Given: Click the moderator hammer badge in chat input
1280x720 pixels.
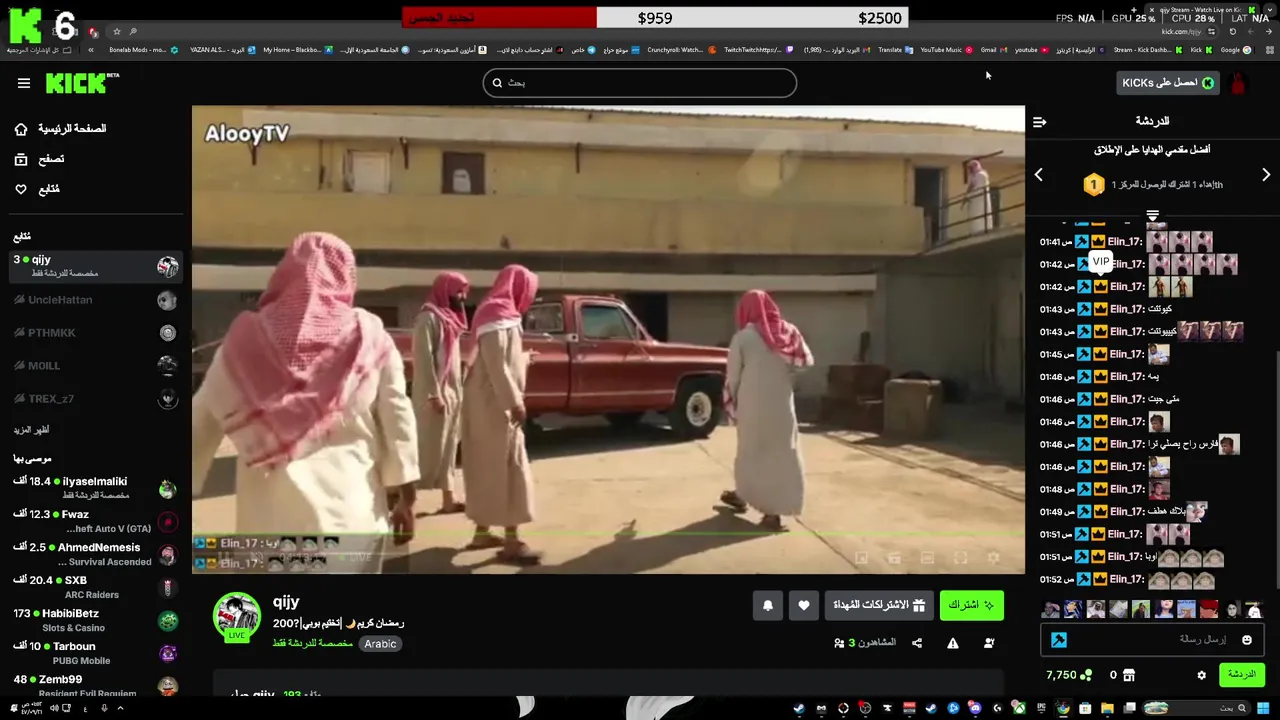Looking at the screenshot, I should tap(1059, 640).
